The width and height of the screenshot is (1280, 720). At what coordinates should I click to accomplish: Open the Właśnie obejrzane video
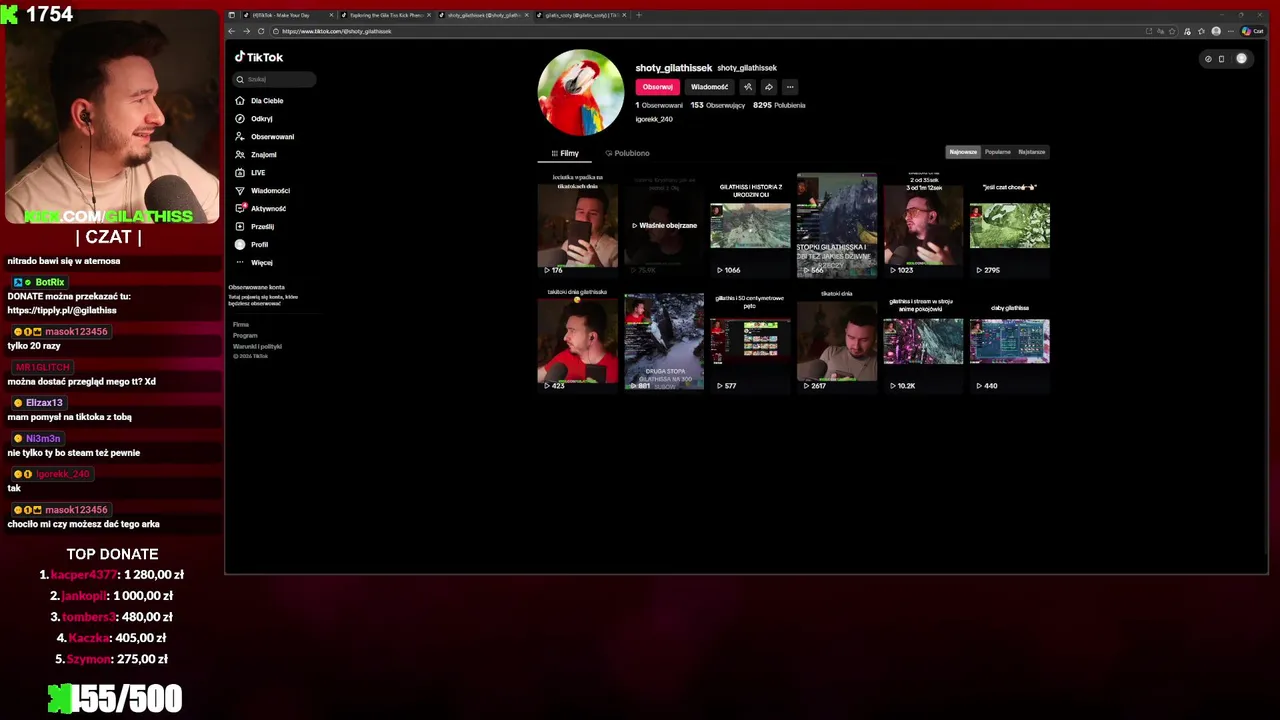(x=664, y=225)
